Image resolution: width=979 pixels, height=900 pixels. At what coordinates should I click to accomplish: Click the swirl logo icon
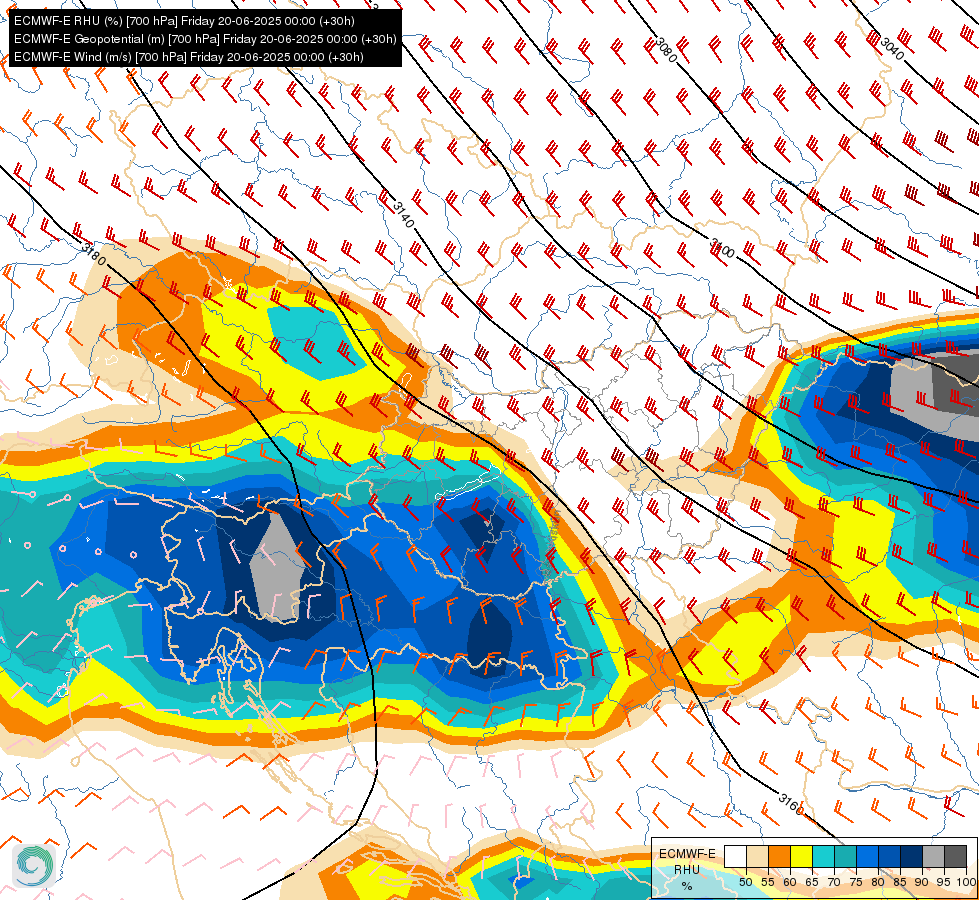(34, 866)
